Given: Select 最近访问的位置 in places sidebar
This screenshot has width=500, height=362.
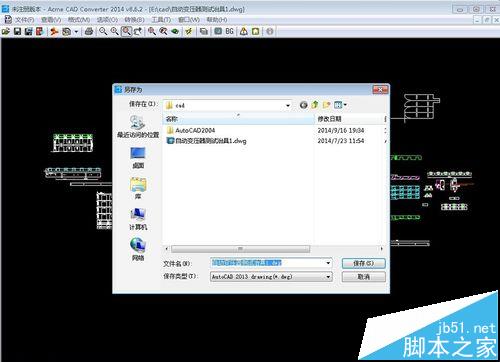Looking at the screenshot, I should click(x=138, y=127).
